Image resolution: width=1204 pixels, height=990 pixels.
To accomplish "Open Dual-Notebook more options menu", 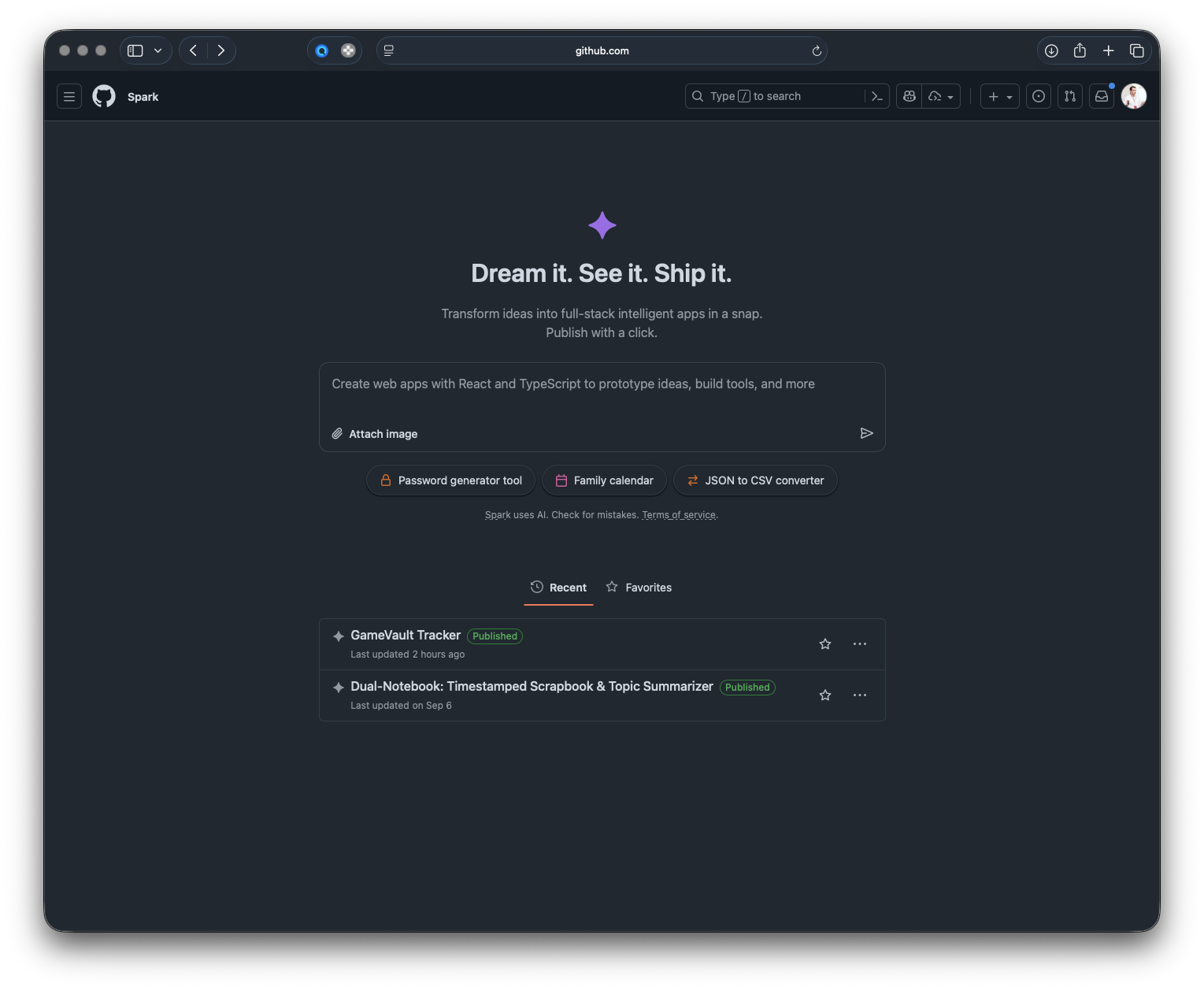I will 859,695.
